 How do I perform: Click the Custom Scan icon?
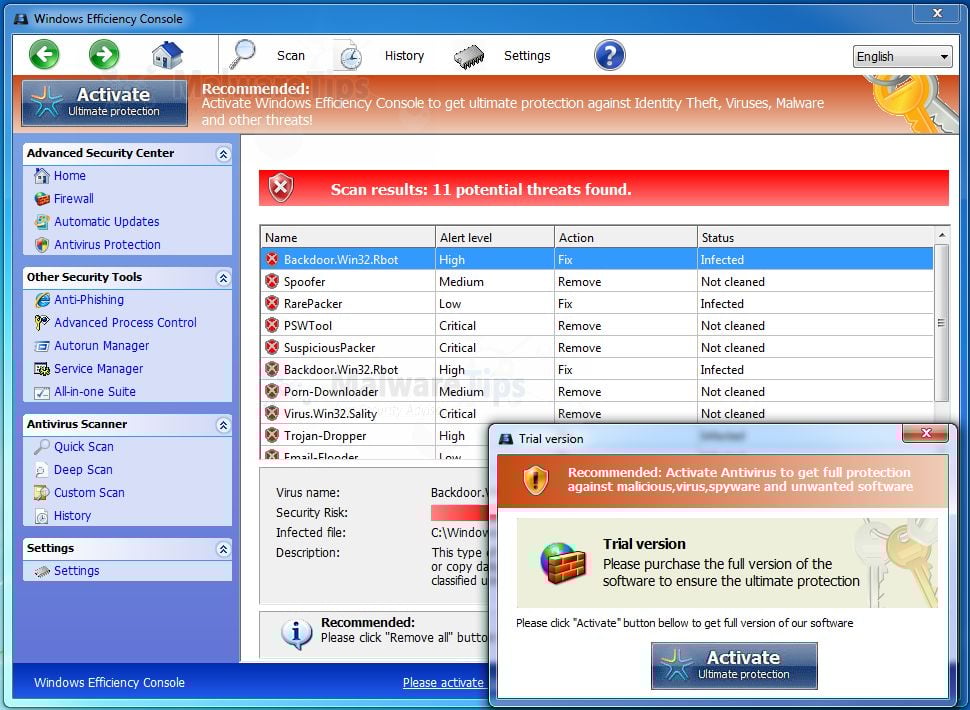[41, 493]
